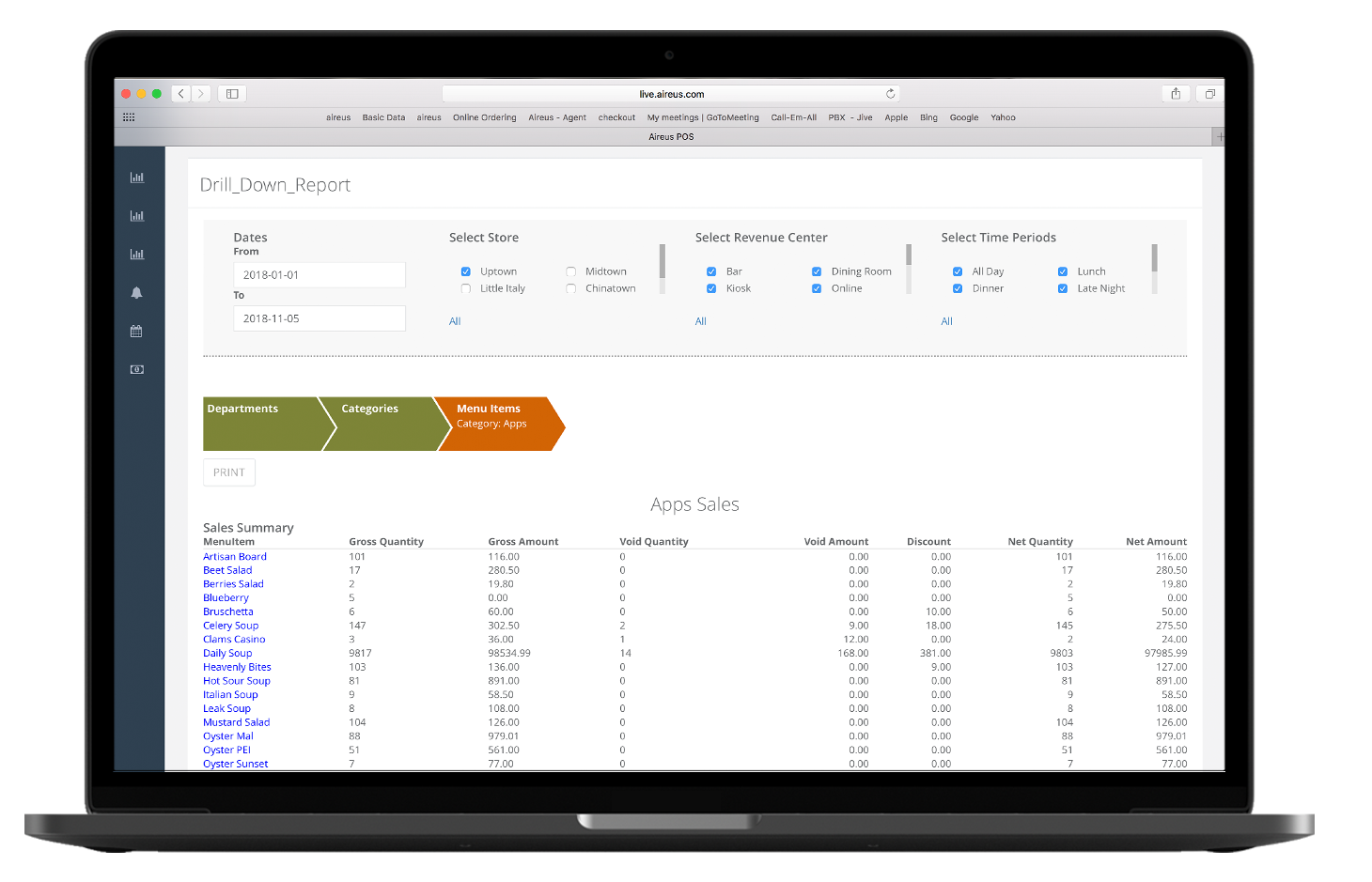Click All link under Select Store

click(455, 321)
